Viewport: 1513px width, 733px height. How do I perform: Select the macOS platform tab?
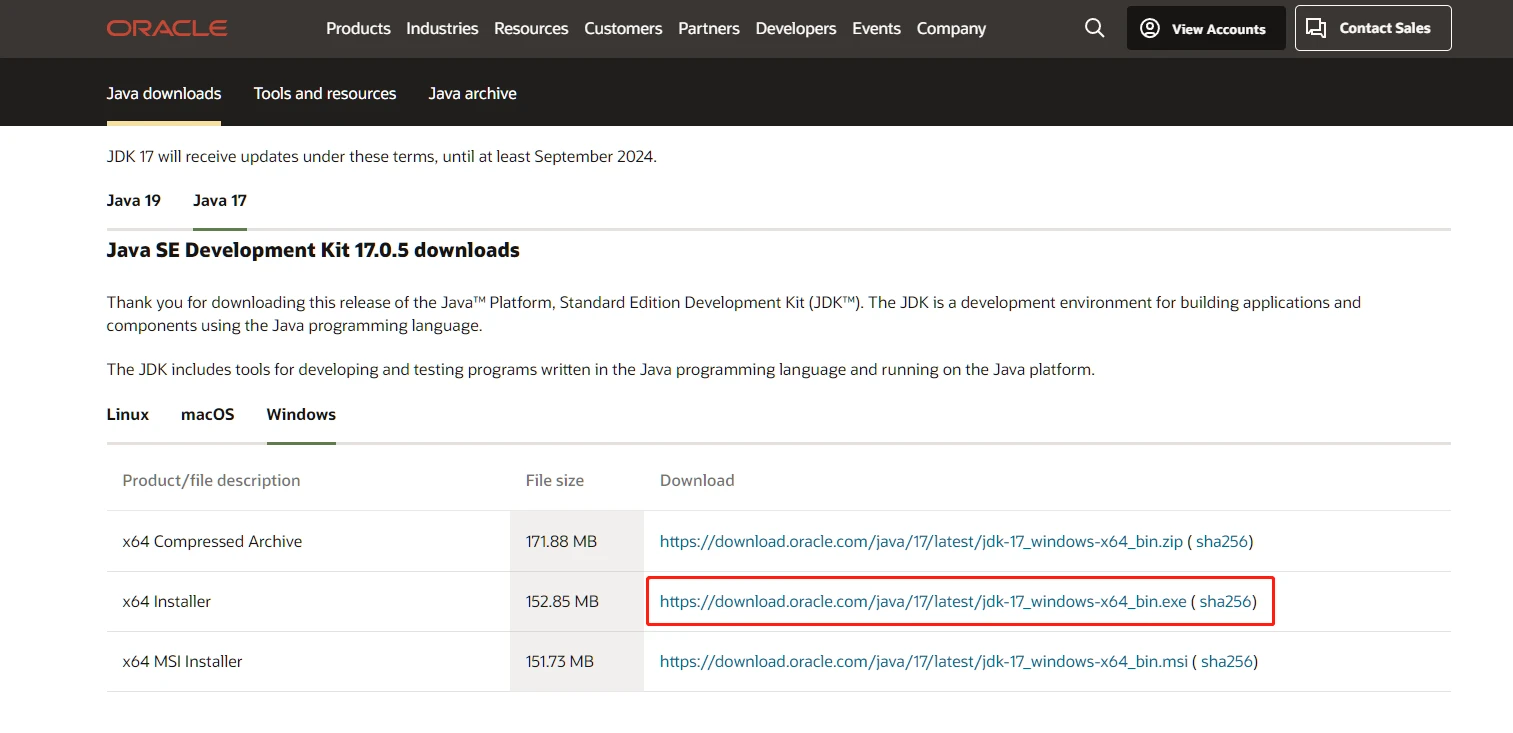[208, 414]
